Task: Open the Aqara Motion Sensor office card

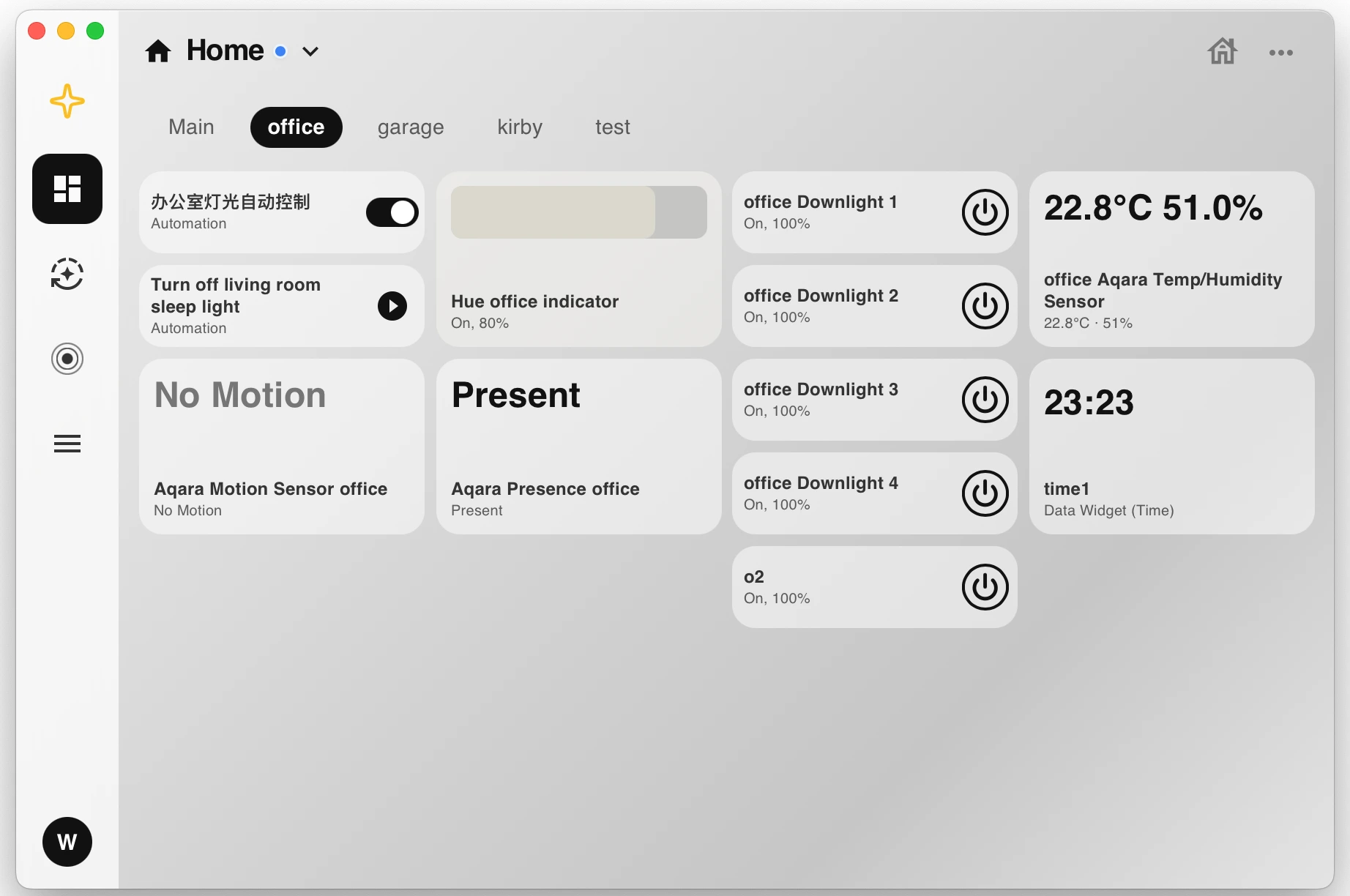Action: [282, 447]
